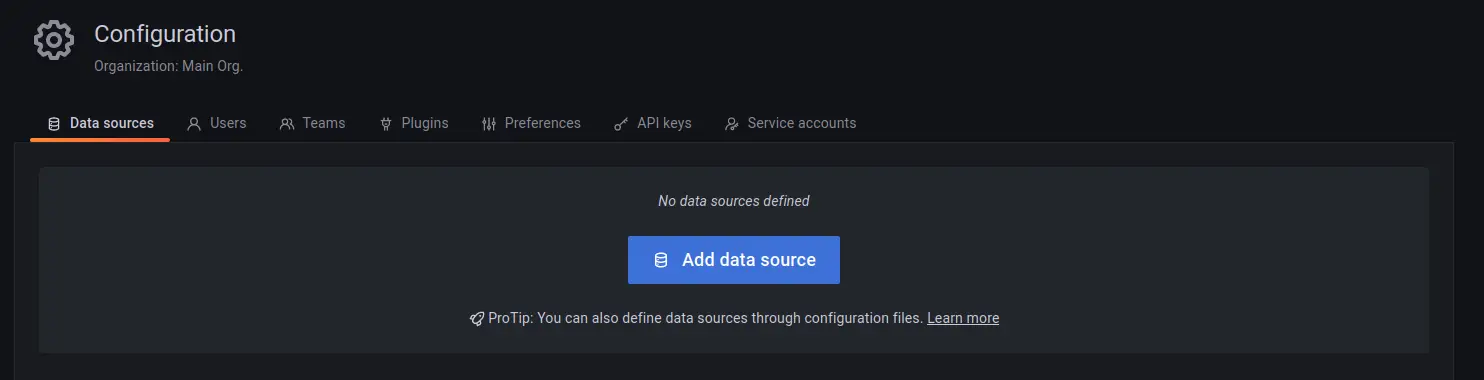Click the group icon beside Teams
The height and width of the screenshot is (380, 1484).
tap(287, 124)
